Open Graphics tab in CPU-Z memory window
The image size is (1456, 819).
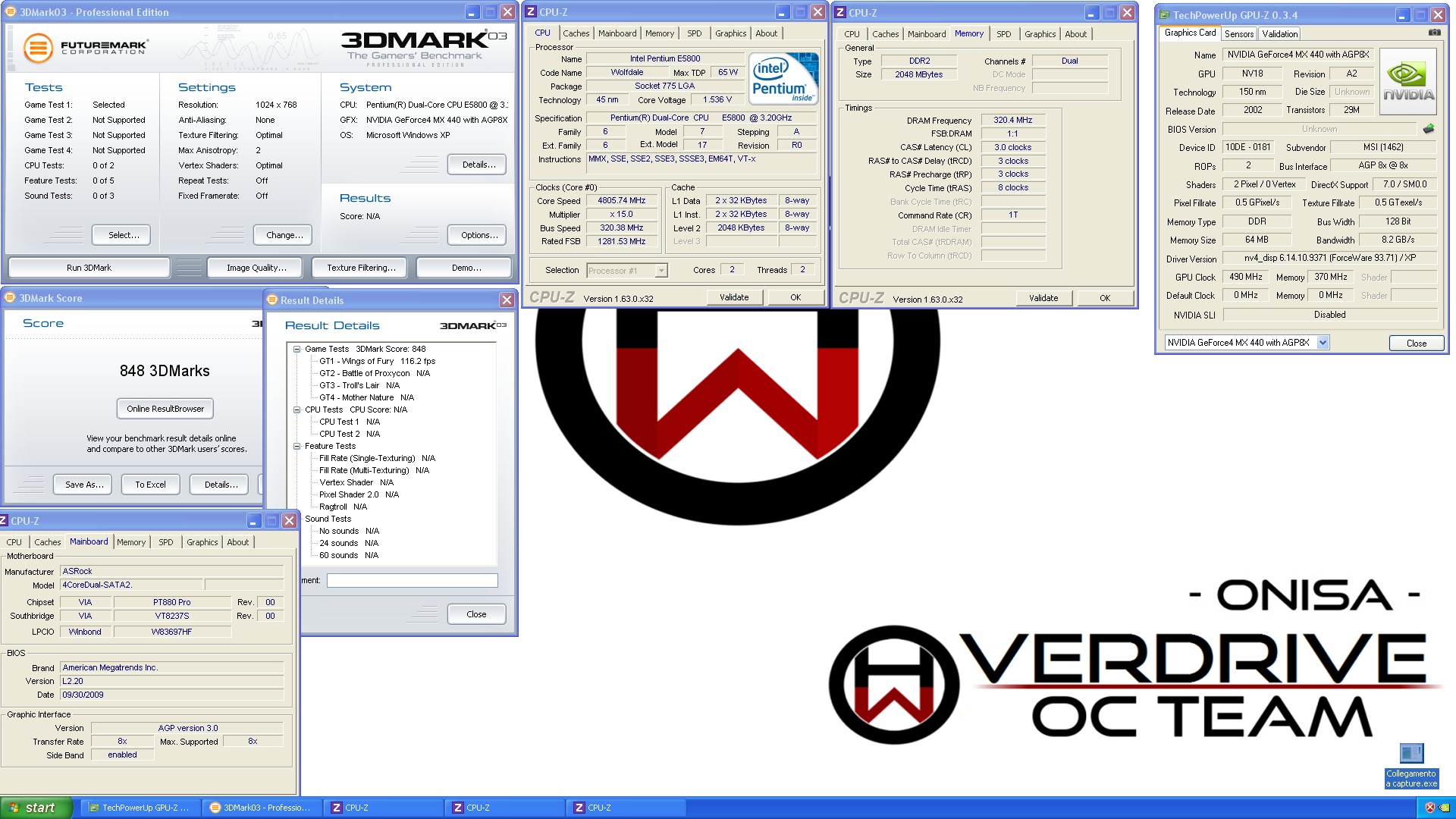[x=1040, y=34]
